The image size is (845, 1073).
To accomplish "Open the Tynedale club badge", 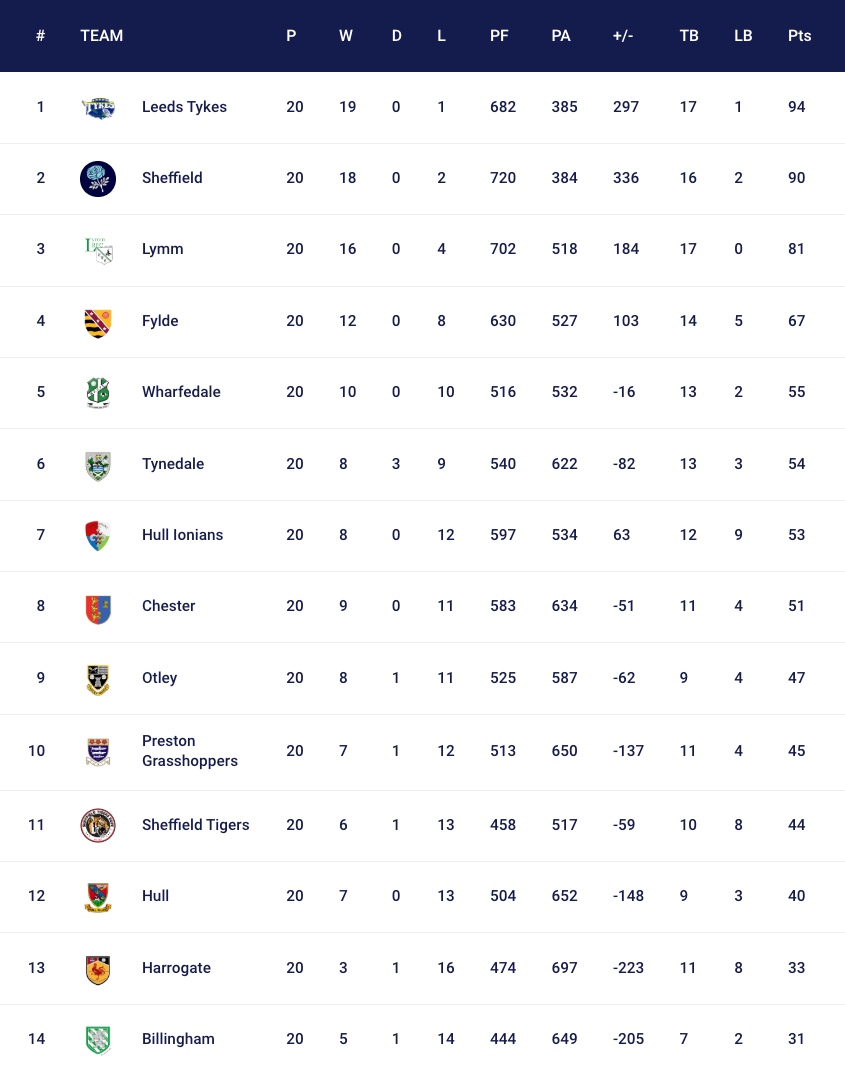I will click(x=98, y=465).
